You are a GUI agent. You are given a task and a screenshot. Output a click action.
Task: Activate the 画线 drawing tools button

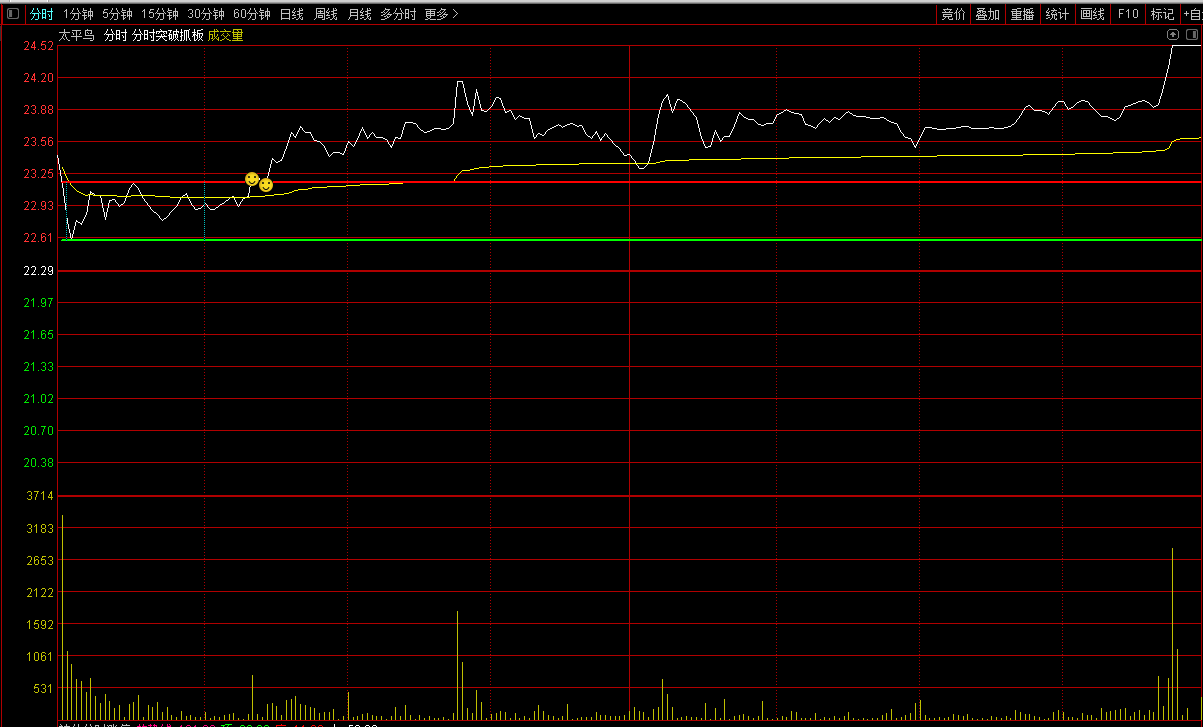[1093, 14]
